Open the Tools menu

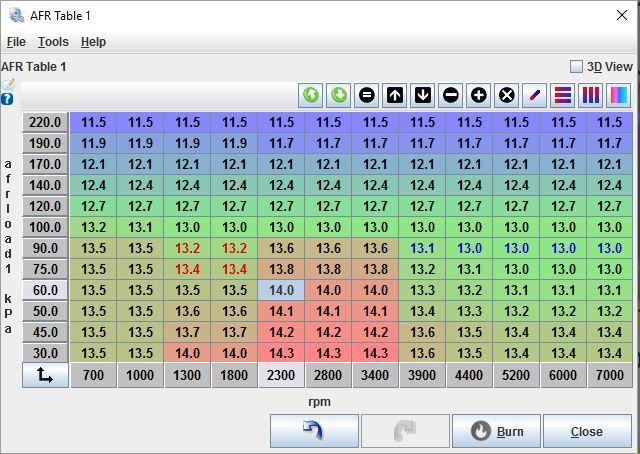(x=53, y=42)
